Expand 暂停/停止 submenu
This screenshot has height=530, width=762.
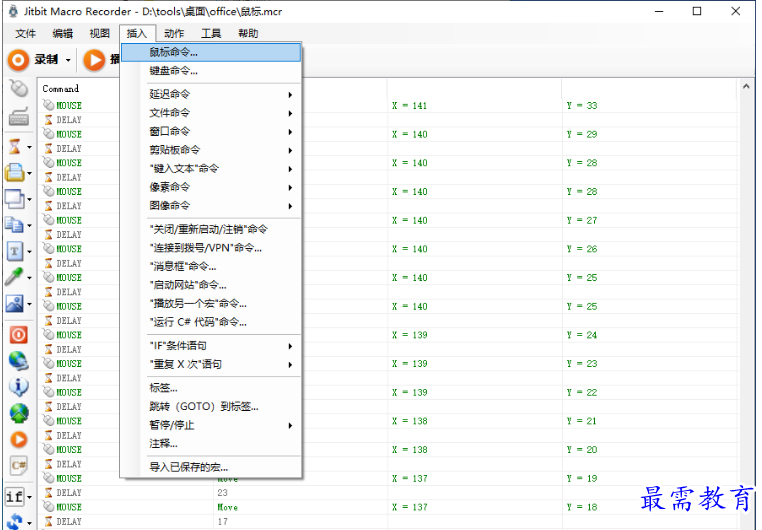[211, 425]
